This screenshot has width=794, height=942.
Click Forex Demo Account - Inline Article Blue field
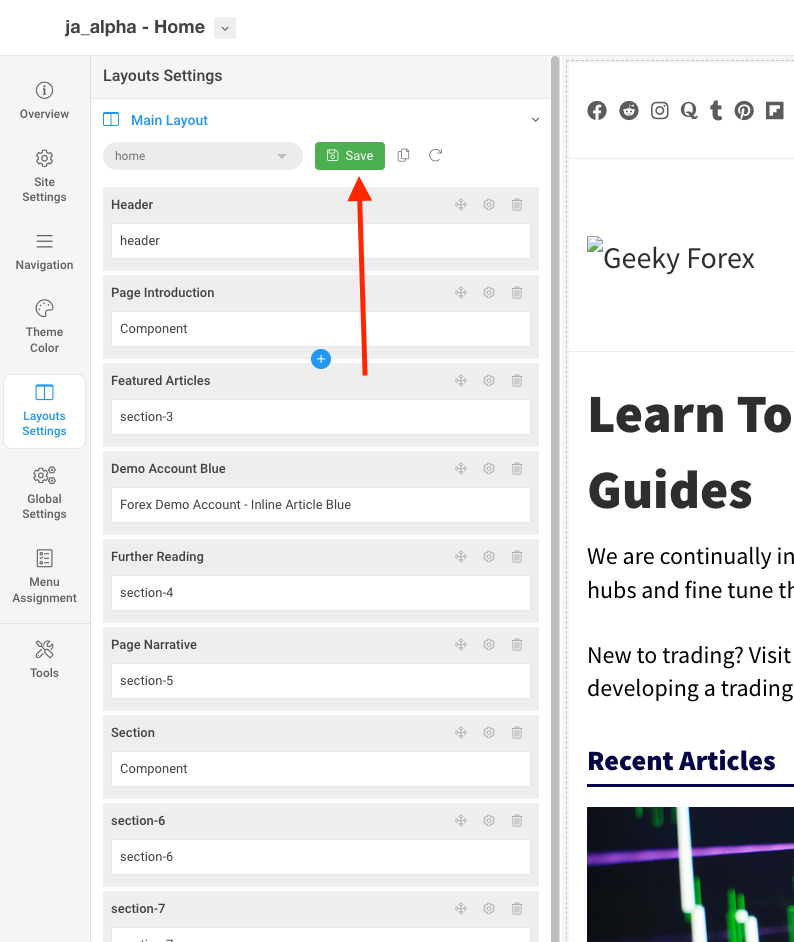[321, 505]
